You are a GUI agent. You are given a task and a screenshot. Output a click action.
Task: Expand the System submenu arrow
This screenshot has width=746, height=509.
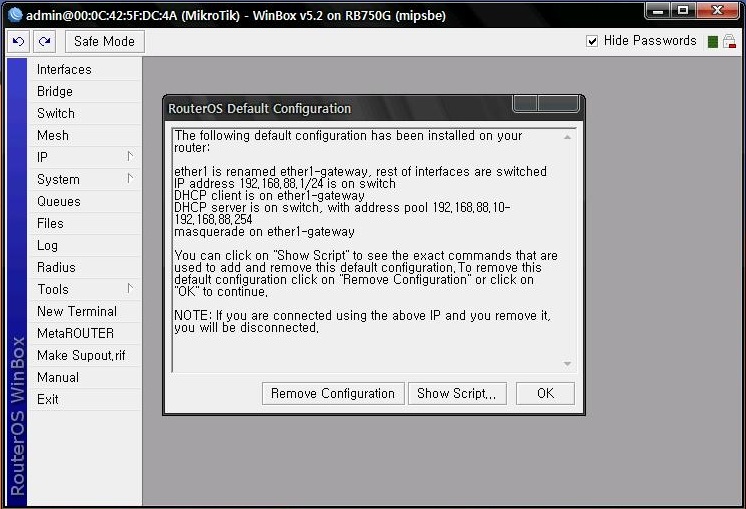point(130,178)
